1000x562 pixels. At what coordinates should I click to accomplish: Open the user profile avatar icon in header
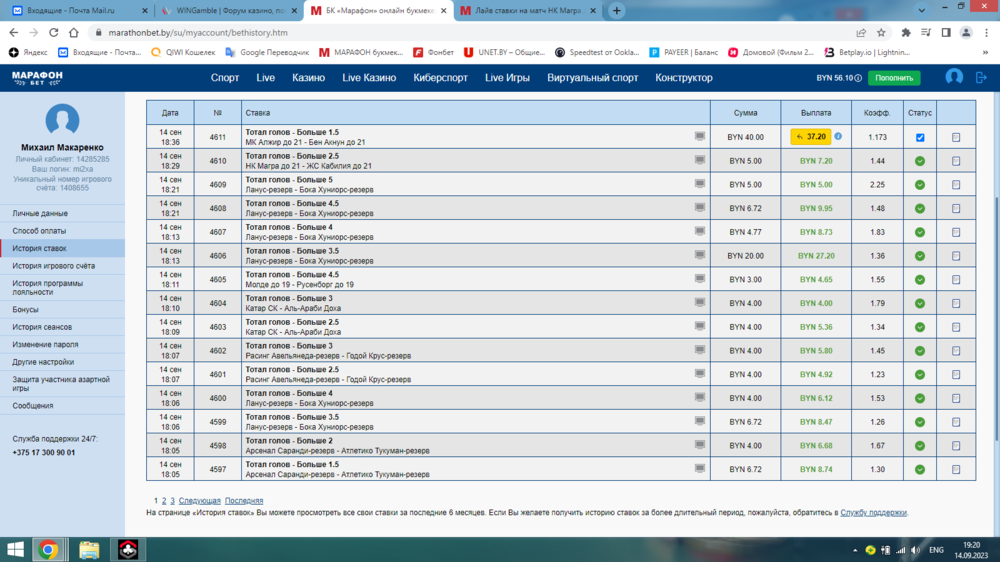pos(954,77)
